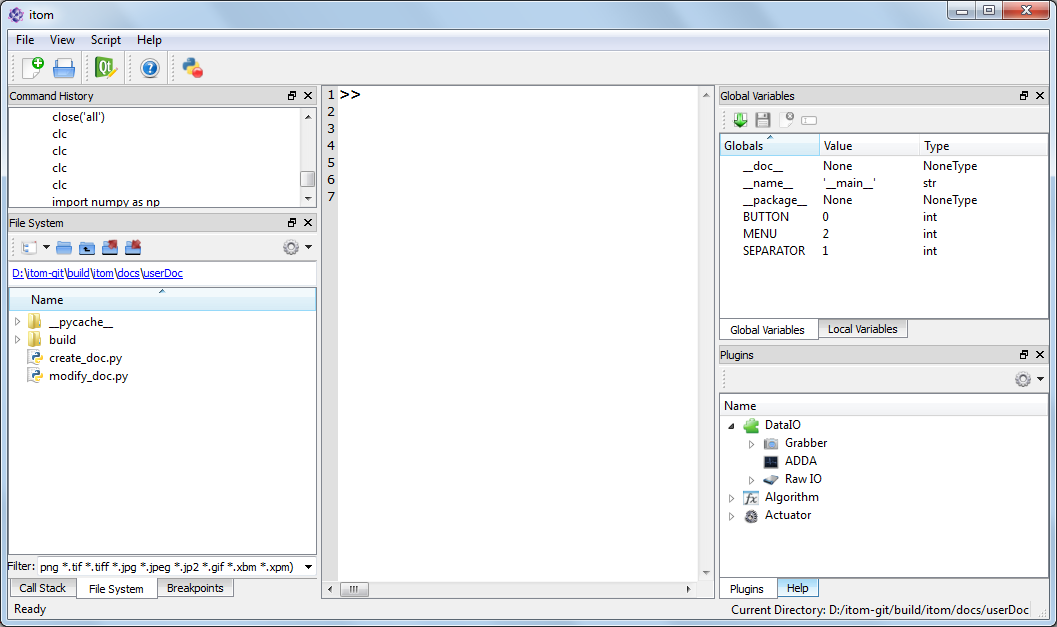Expand the __pycache__ folder
The height and width of the screenshot is (627, 1057).
pos(17,322)
